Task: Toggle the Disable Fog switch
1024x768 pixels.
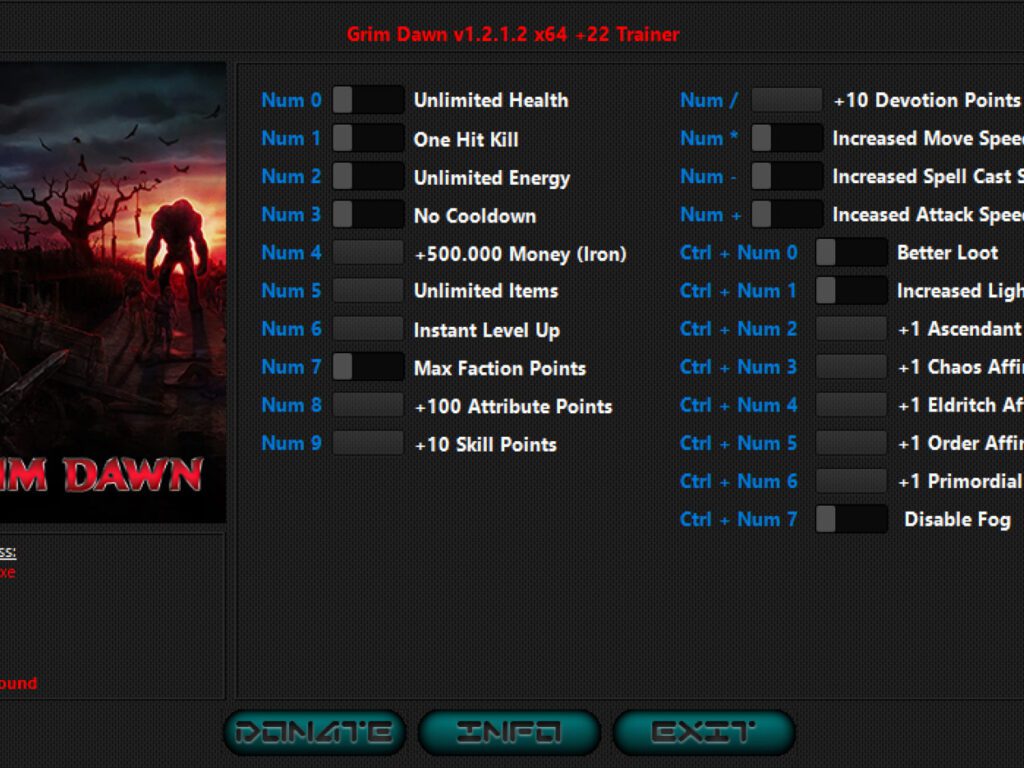Action: pyautogui.click(x=852, y=519)
